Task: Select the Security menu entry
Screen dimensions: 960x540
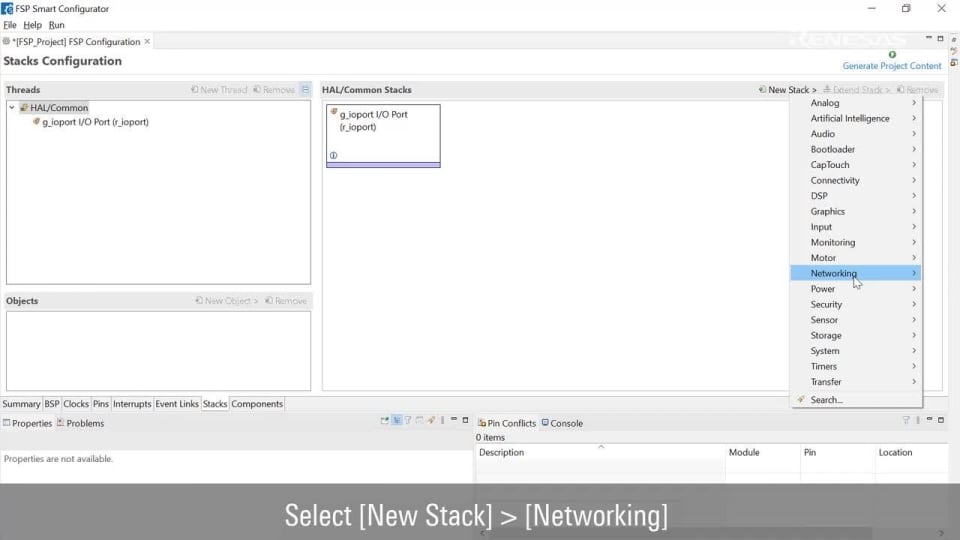Action: pos(856,304)
